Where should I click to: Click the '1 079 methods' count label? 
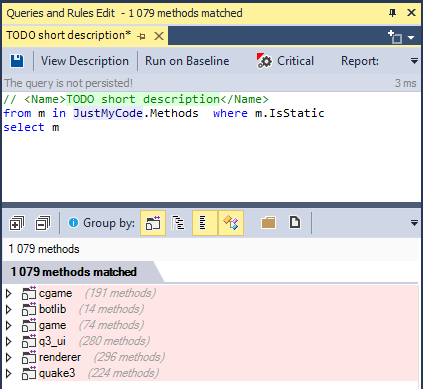tap(44, 249)
